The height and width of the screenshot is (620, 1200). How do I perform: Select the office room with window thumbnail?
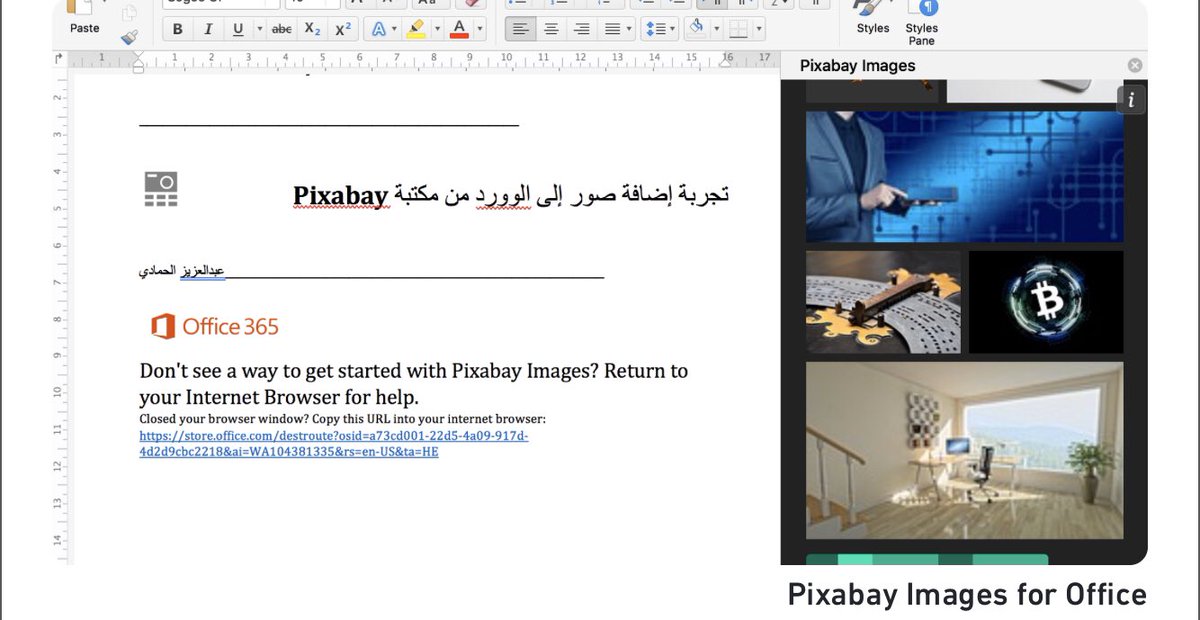[964, 451]
